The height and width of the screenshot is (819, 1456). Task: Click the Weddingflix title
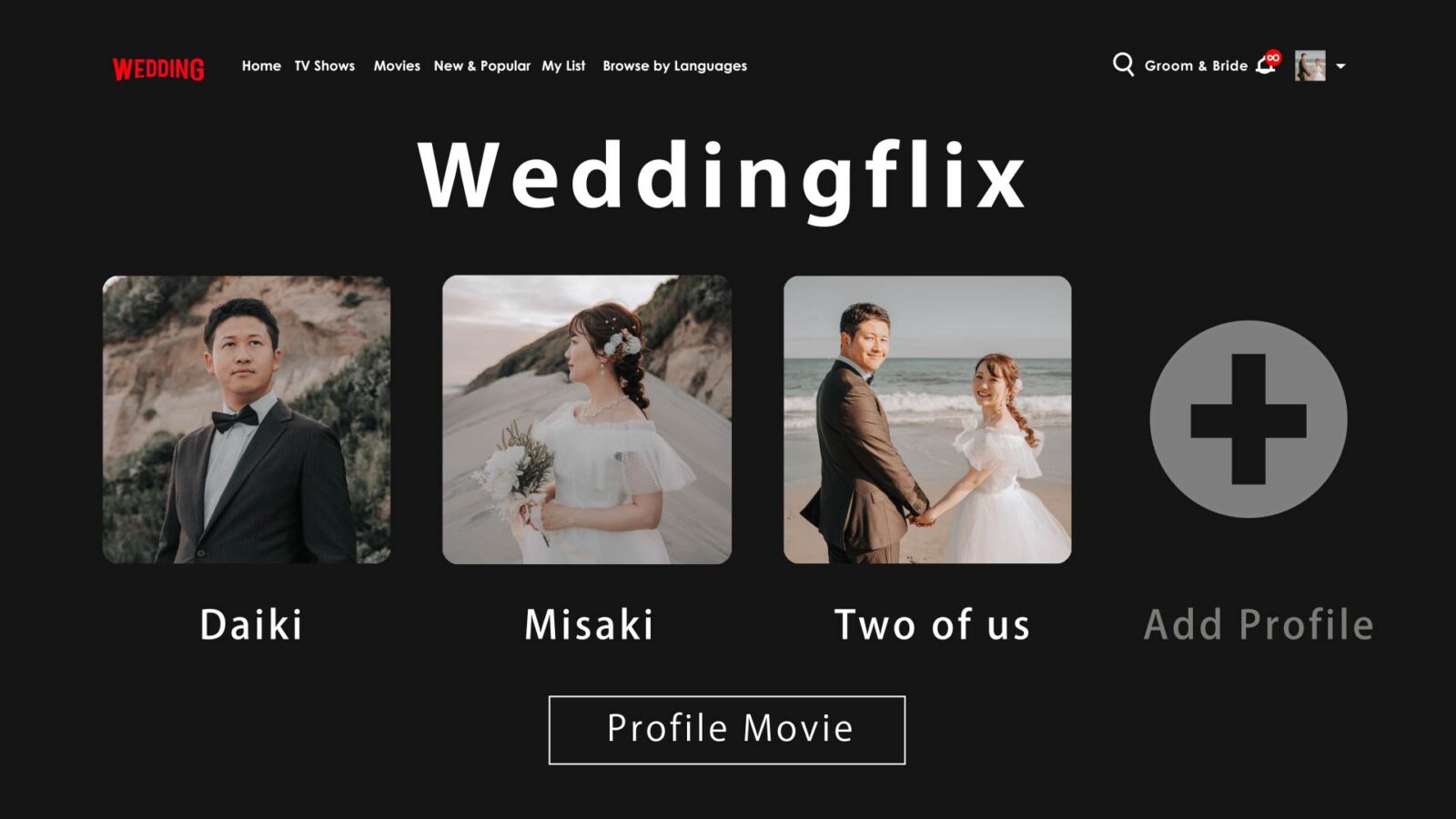[723, 177]
